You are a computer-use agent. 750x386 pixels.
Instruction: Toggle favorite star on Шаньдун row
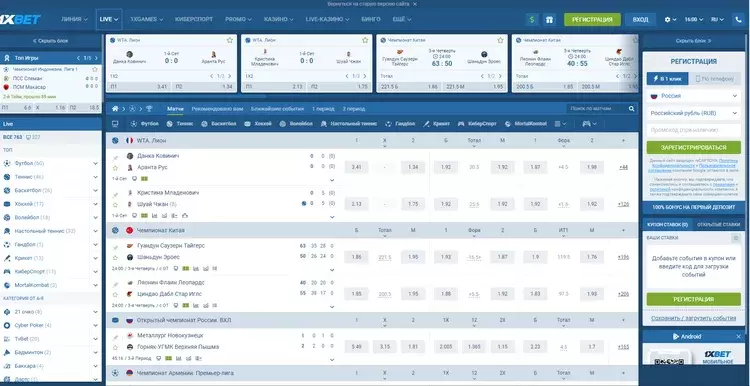point(115,257)
